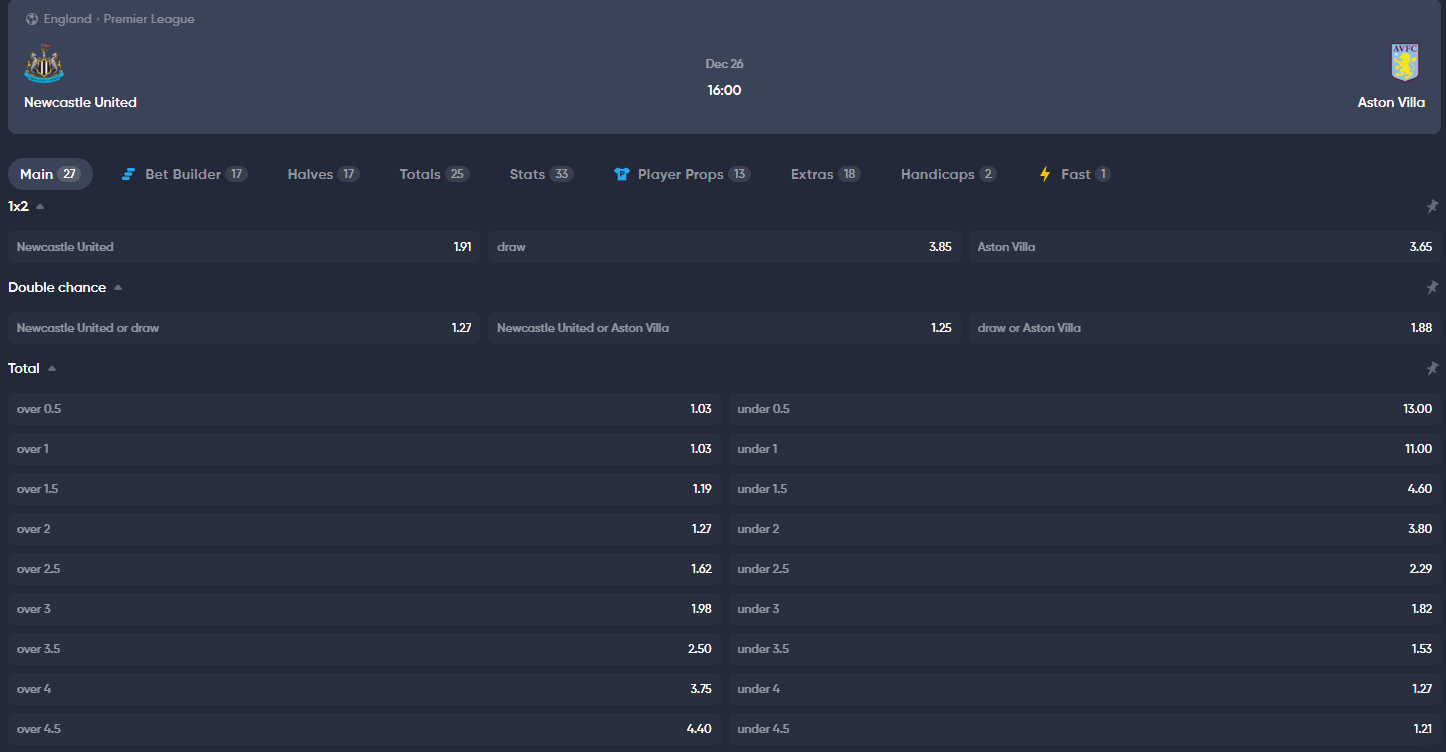Switch to the Extras tab
Screen dimensions: 1446x752
coord(825,174)
